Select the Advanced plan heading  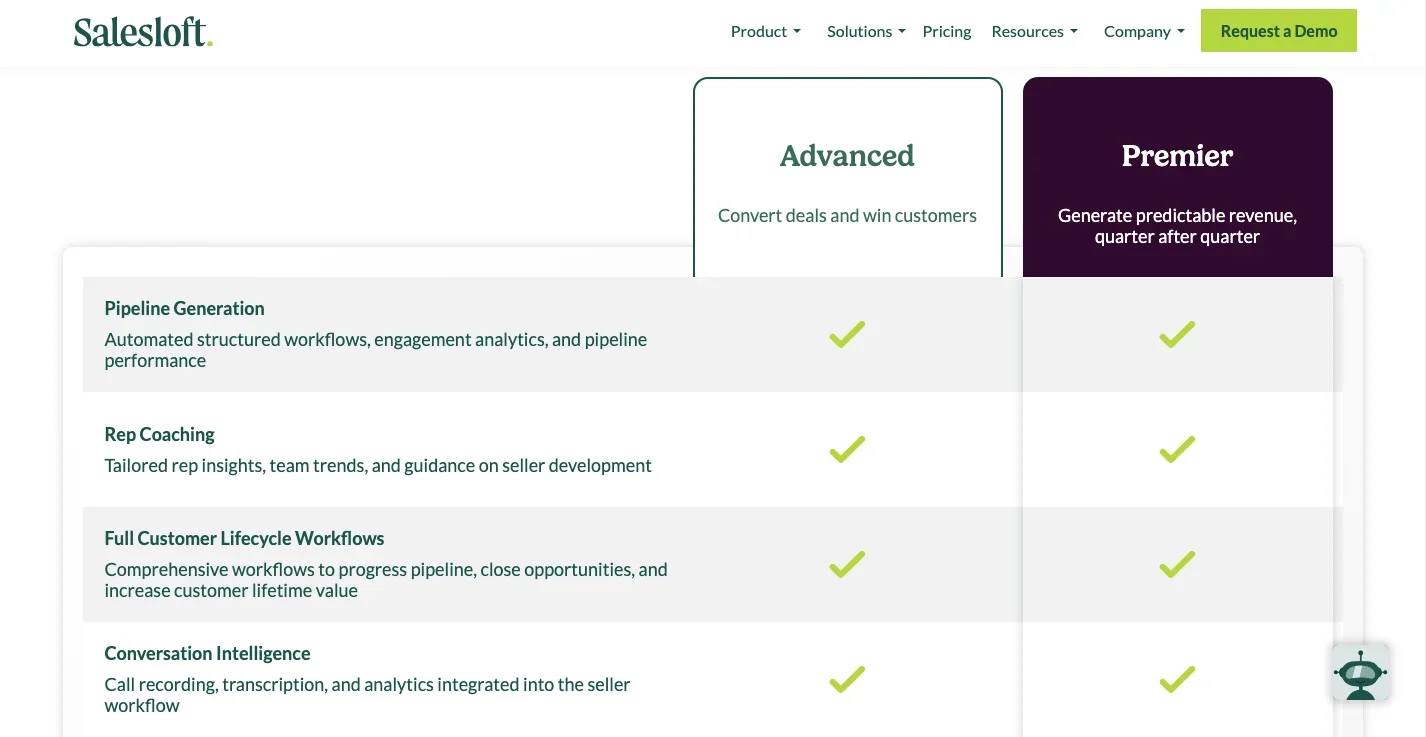[x=847, y=156]
